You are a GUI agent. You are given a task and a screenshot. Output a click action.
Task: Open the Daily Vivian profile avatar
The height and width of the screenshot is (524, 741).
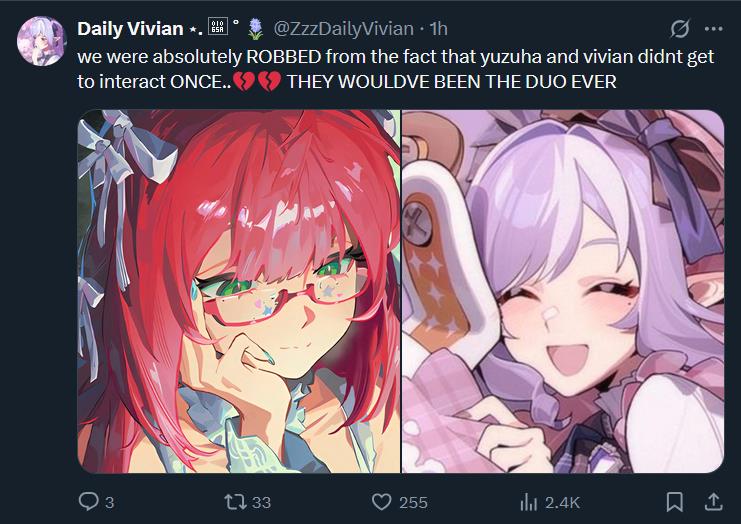[x=41, y=41]
